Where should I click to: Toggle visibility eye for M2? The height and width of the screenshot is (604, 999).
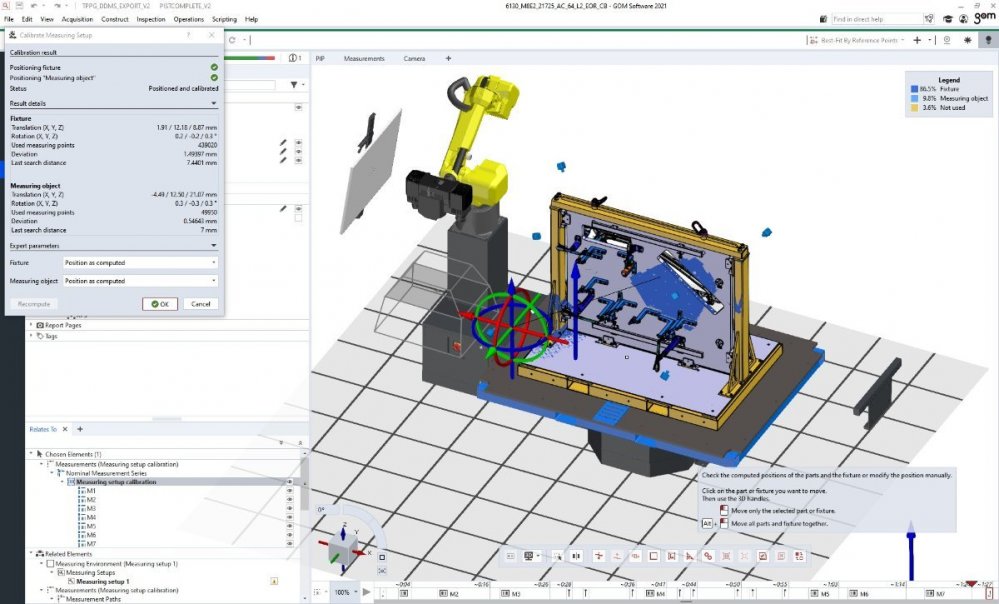(290, 500)
